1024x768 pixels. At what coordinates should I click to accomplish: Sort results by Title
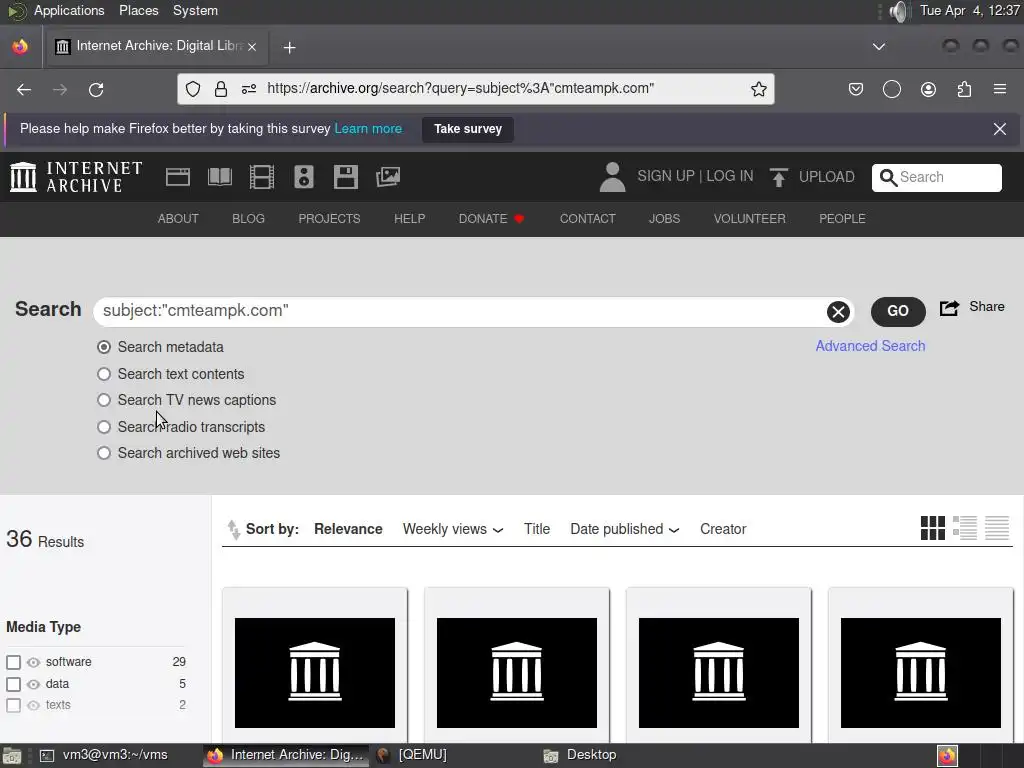click(536, 529)
